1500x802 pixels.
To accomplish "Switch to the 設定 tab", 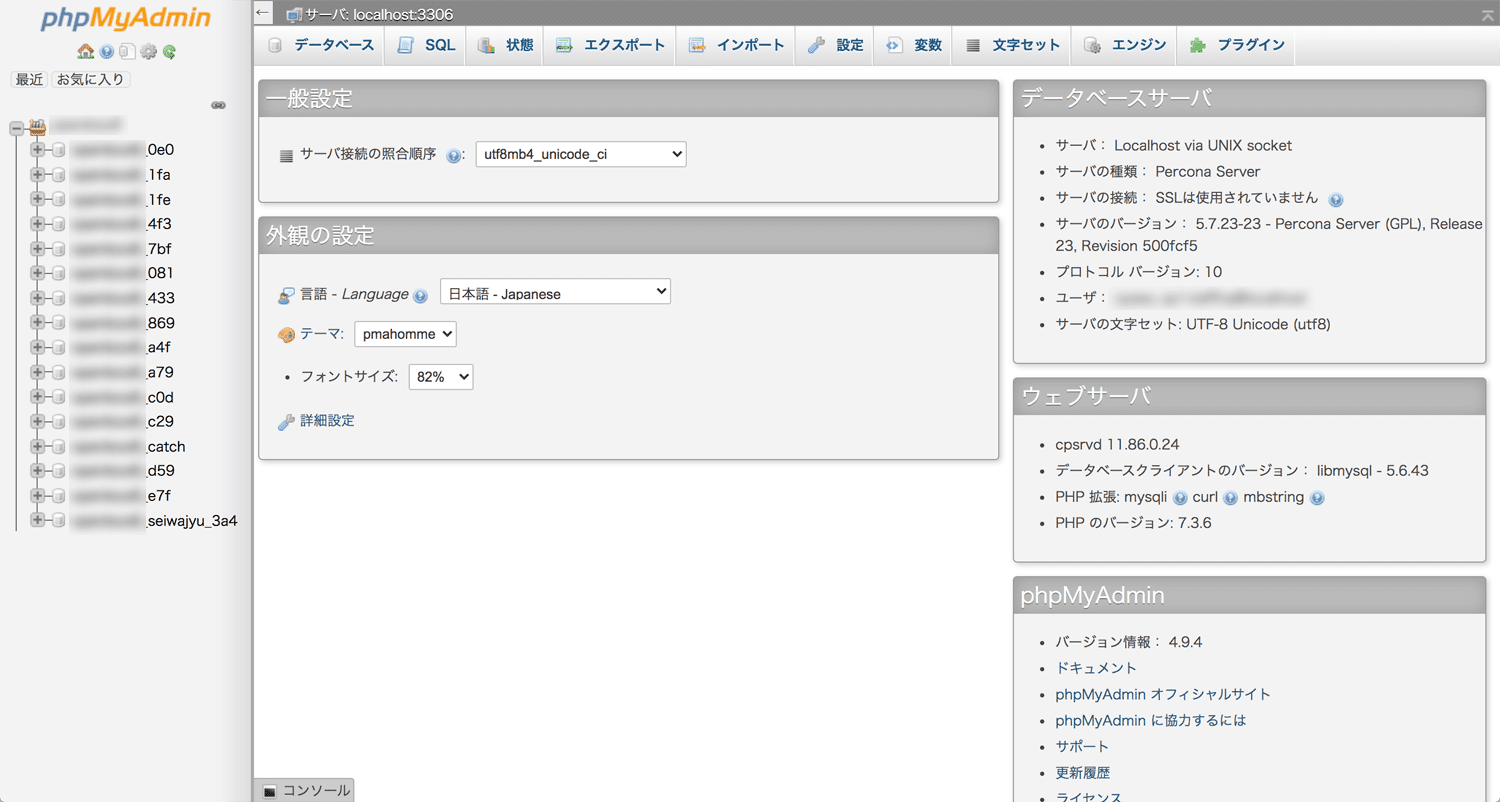I will pyautogui.click(x=835, y=46).
